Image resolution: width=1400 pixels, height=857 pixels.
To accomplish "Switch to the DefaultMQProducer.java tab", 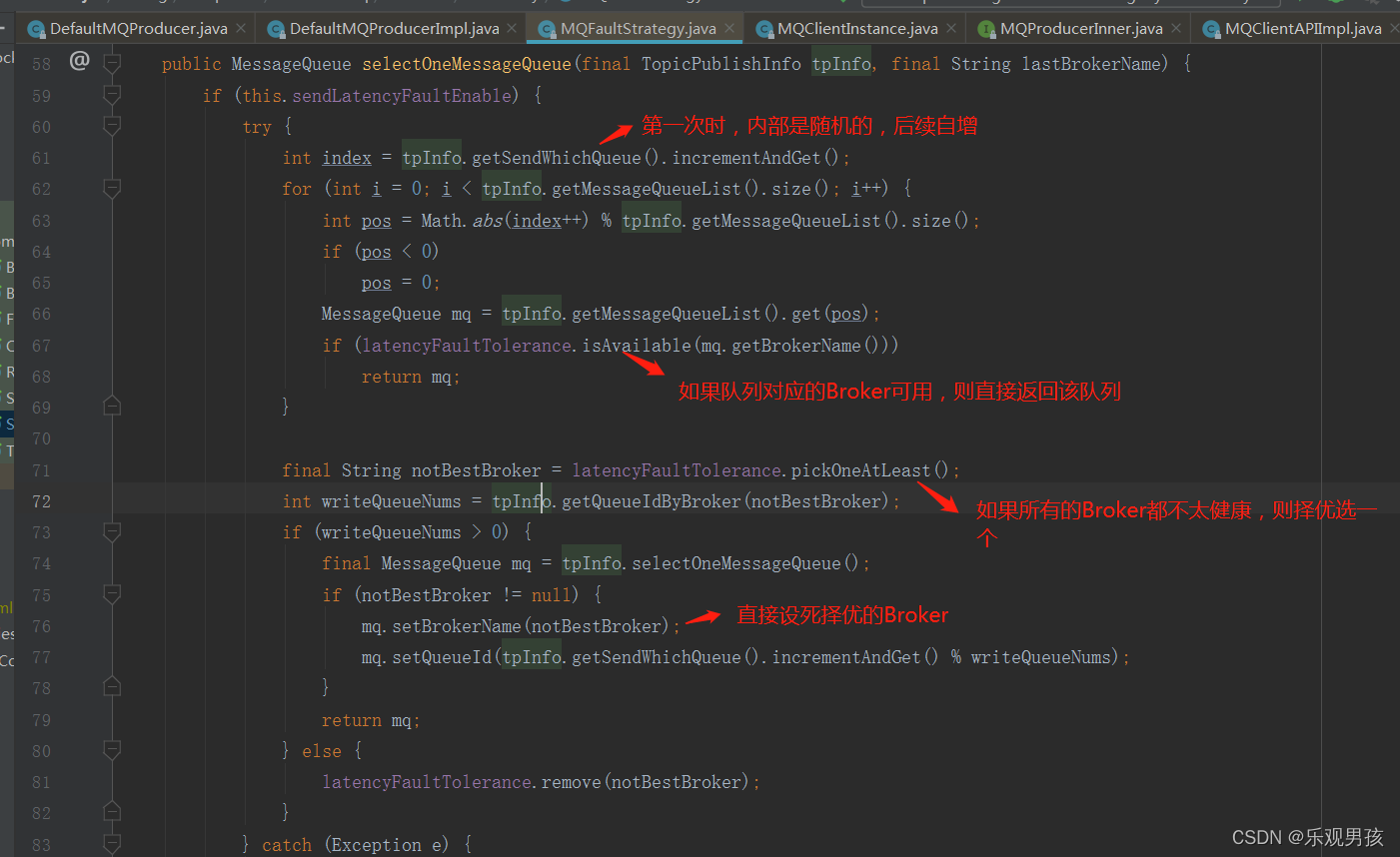I will (x=138, y=28).
